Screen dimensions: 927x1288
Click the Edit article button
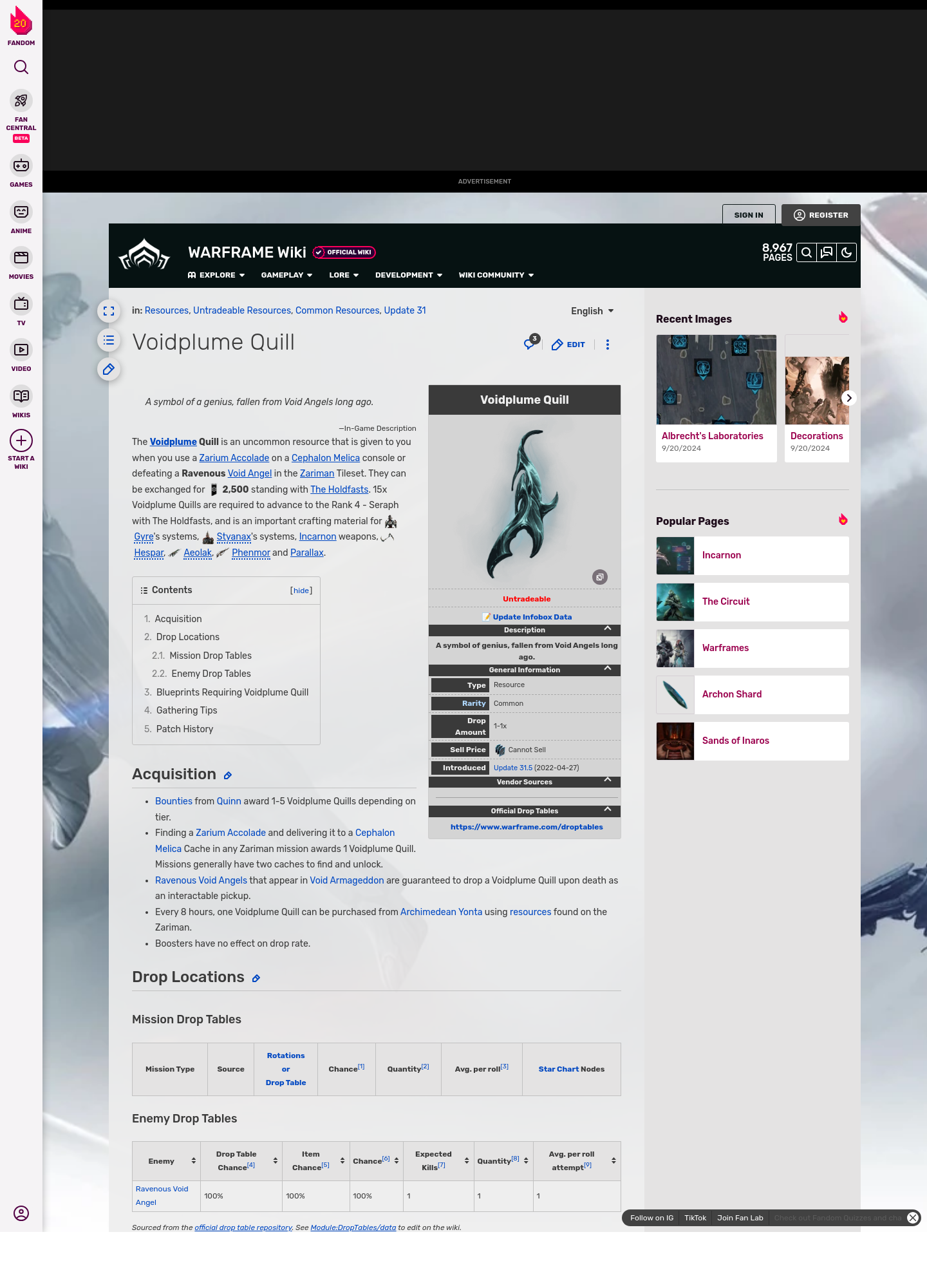[568, 345]
